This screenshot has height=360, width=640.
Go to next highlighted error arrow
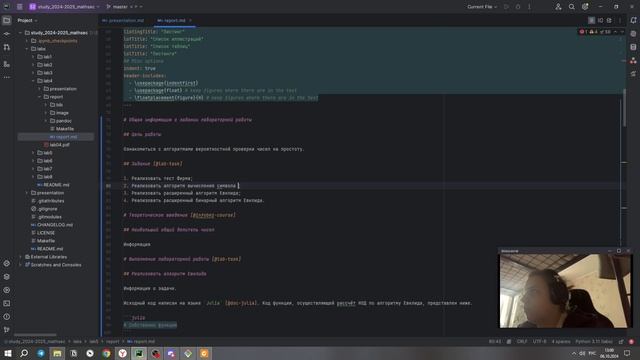click(622, 32)
